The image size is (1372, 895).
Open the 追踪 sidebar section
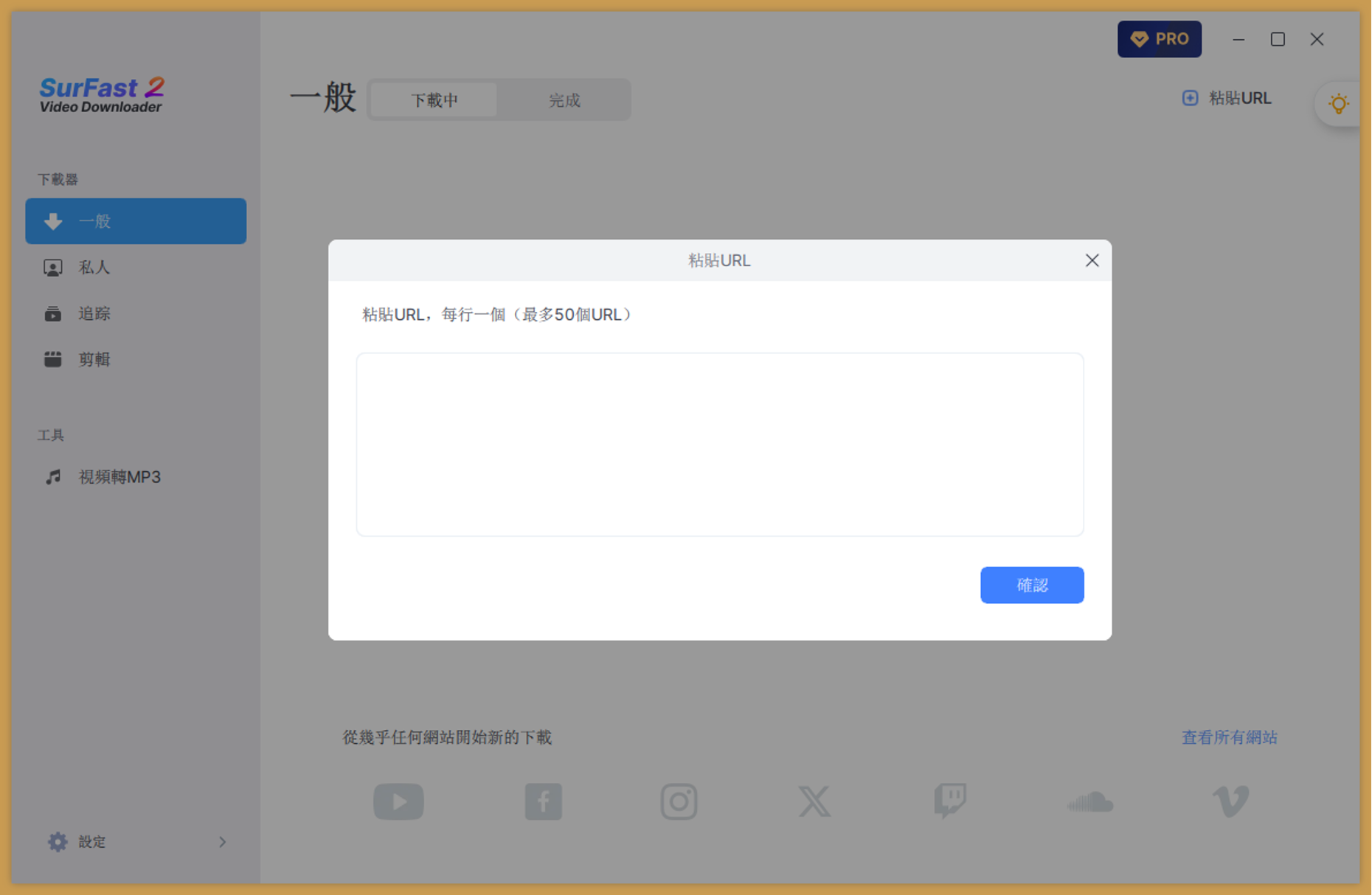pyautogui.click(x=94, y=314)
